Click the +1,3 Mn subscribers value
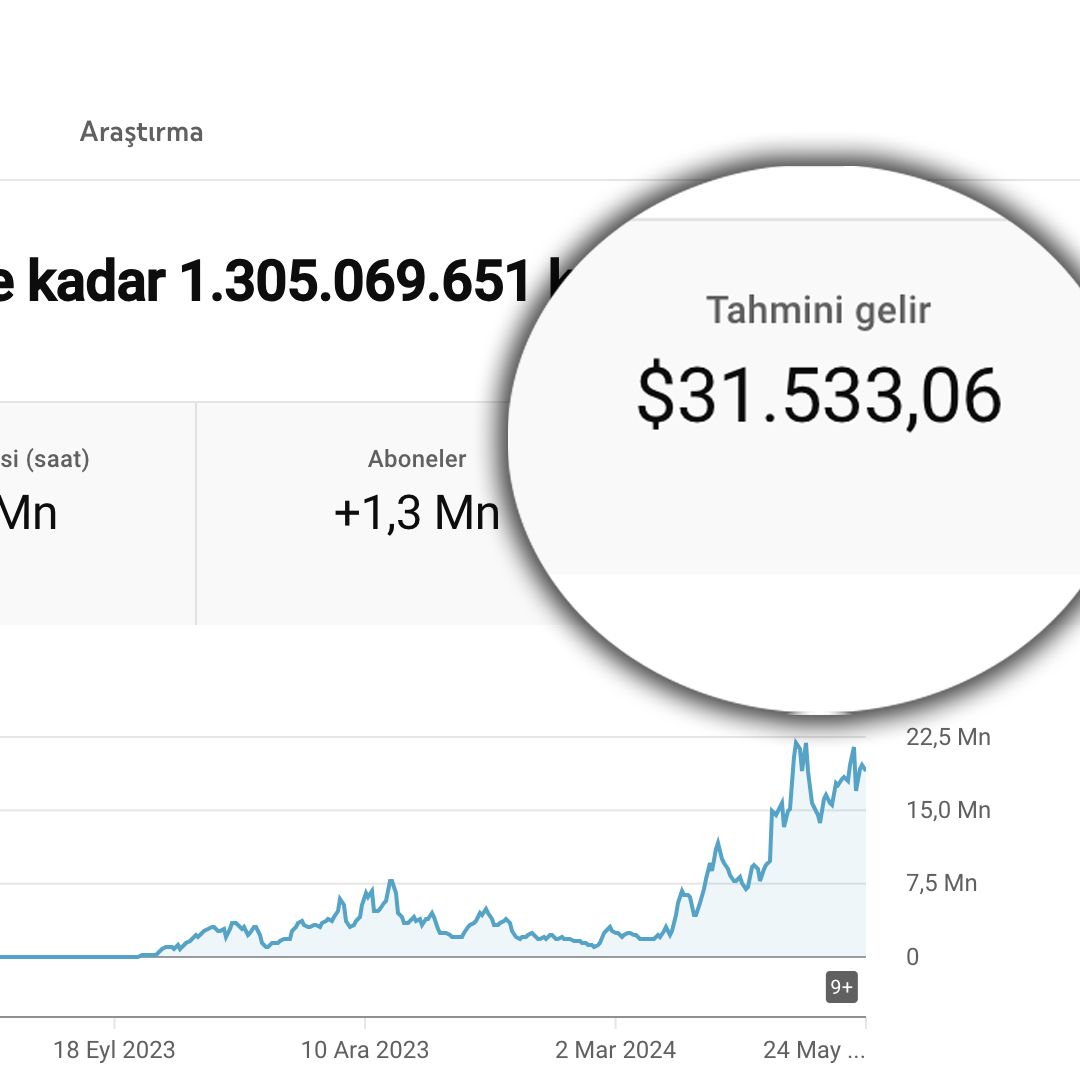Screen dimensions: 1080x1080 point(417,513)
